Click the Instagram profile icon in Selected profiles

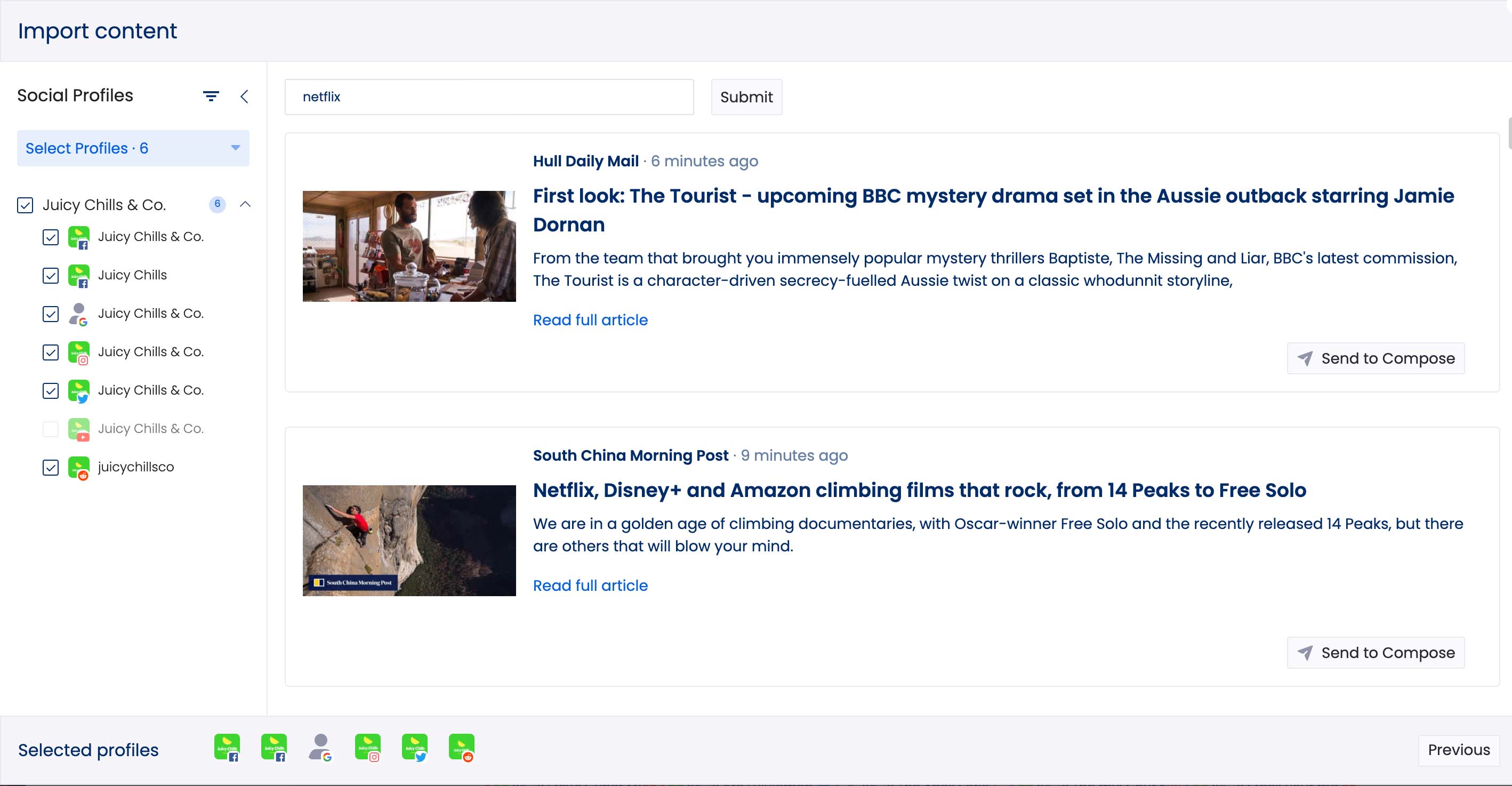(367, 748)
